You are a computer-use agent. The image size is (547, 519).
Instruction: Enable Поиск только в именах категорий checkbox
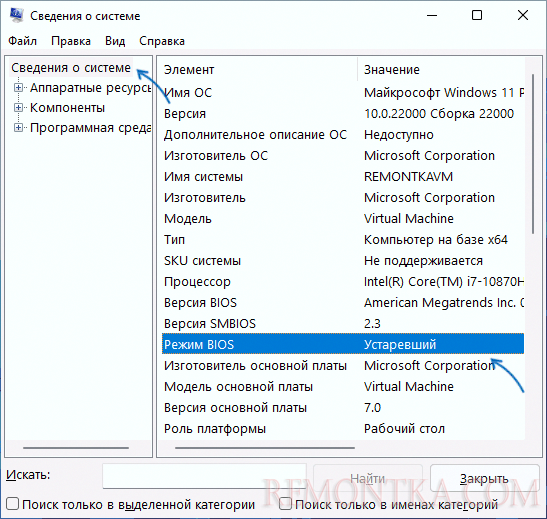285,503
